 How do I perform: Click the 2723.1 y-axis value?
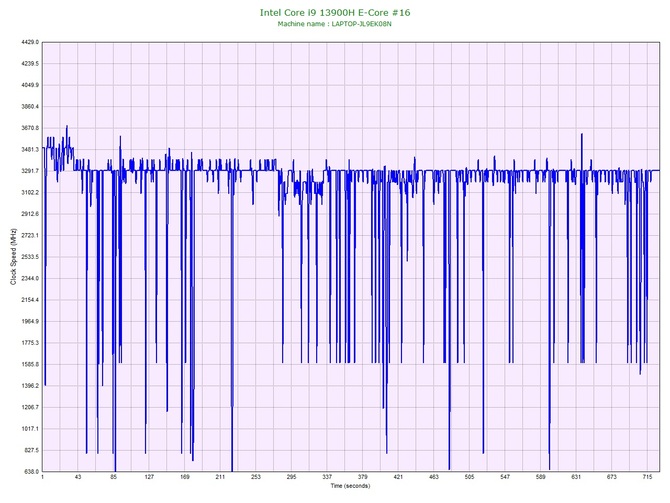coord(30,235)
